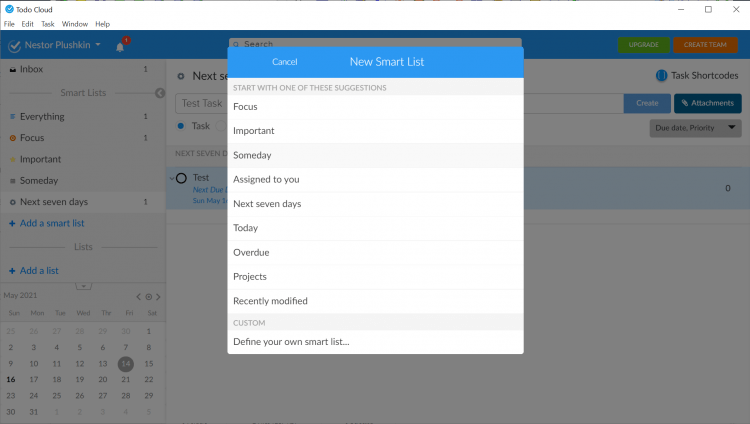Click the orange Focus list icon

13,138
